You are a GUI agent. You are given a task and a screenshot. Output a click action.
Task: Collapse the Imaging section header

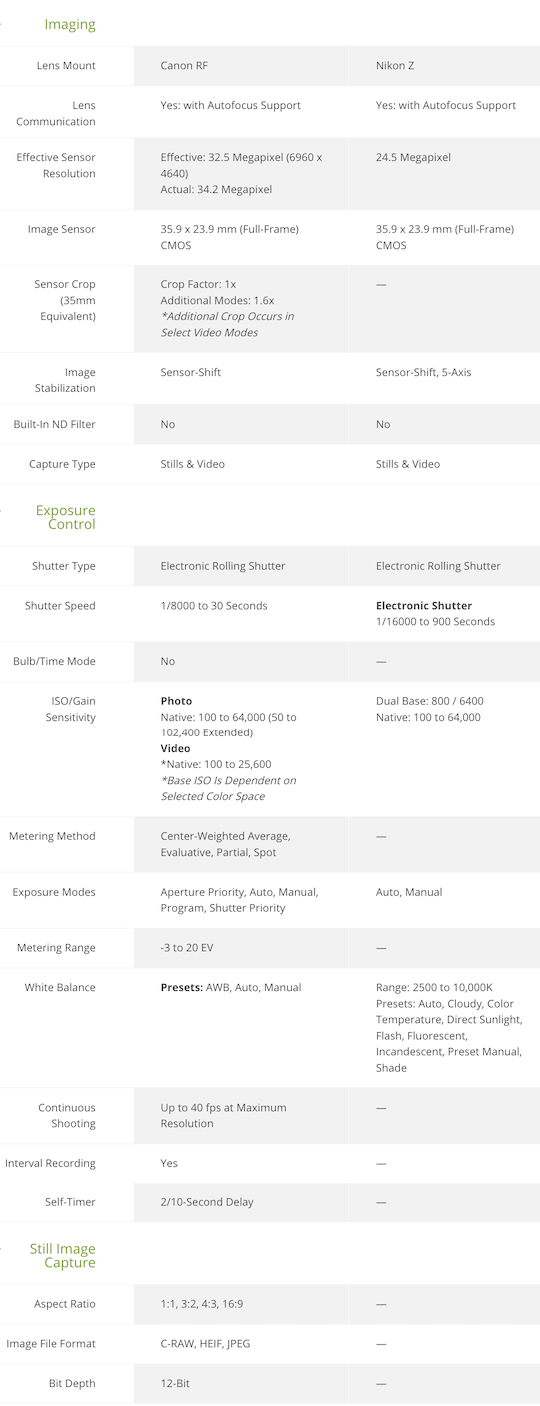click(69, 24)
